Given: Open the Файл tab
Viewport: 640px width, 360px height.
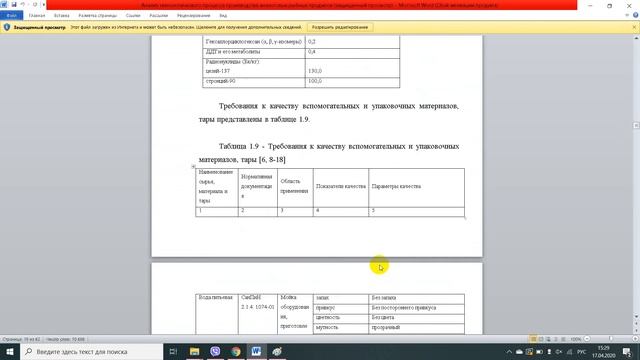Looking at the screenshot, I should [11, 16].
